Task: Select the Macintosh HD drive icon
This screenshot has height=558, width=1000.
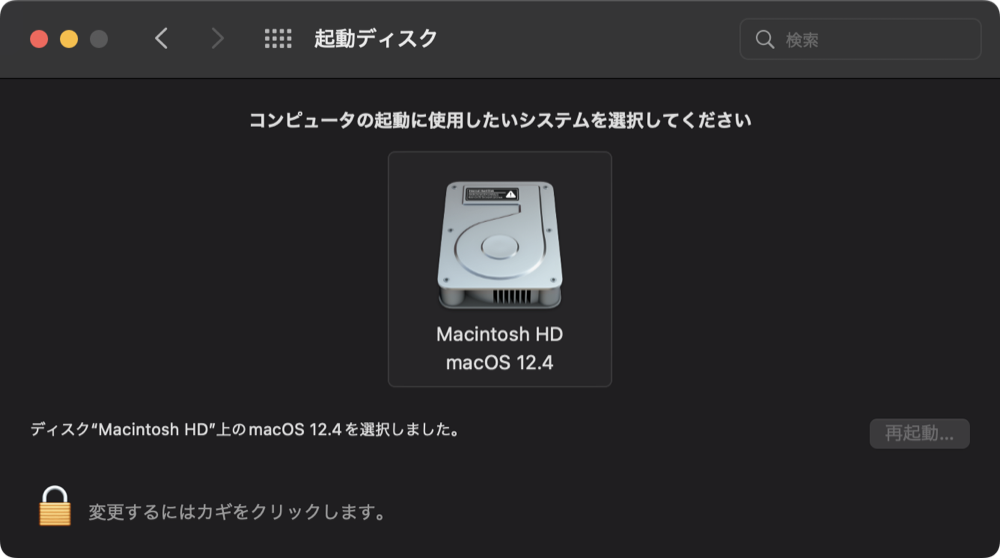Action: [499, 244]
